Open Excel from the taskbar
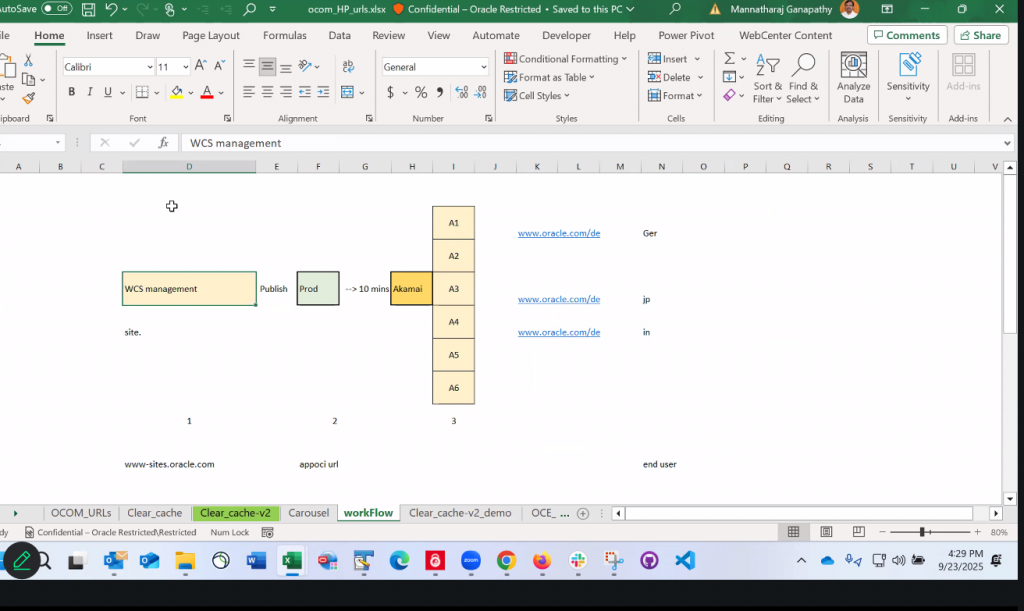Image resolution: width=1024 pixels, height=611 pixels. pos(292,560)
